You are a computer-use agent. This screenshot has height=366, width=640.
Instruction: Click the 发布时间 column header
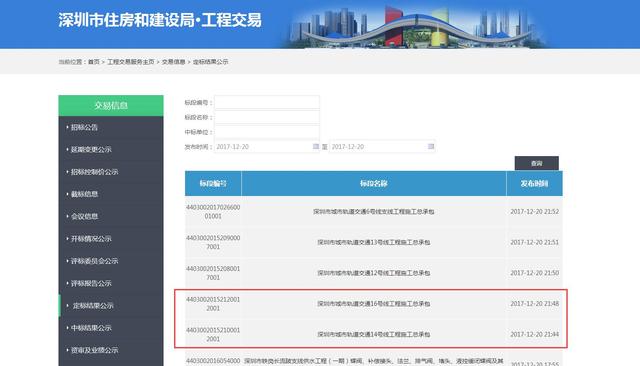(534, 184)
